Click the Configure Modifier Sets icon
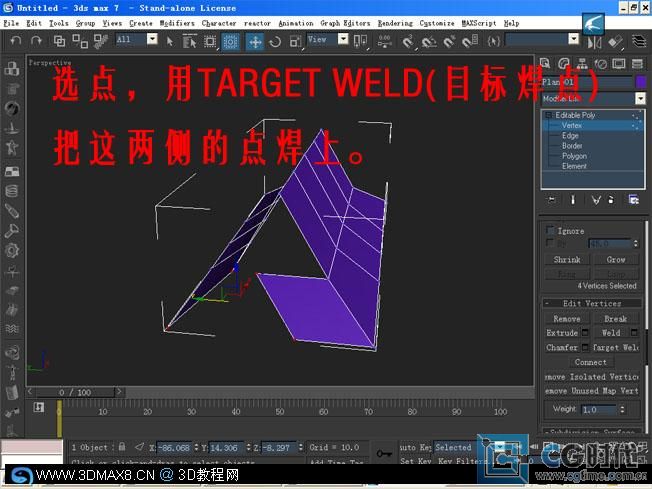This screenshot has width=652, height=489. tap(633, 200)
